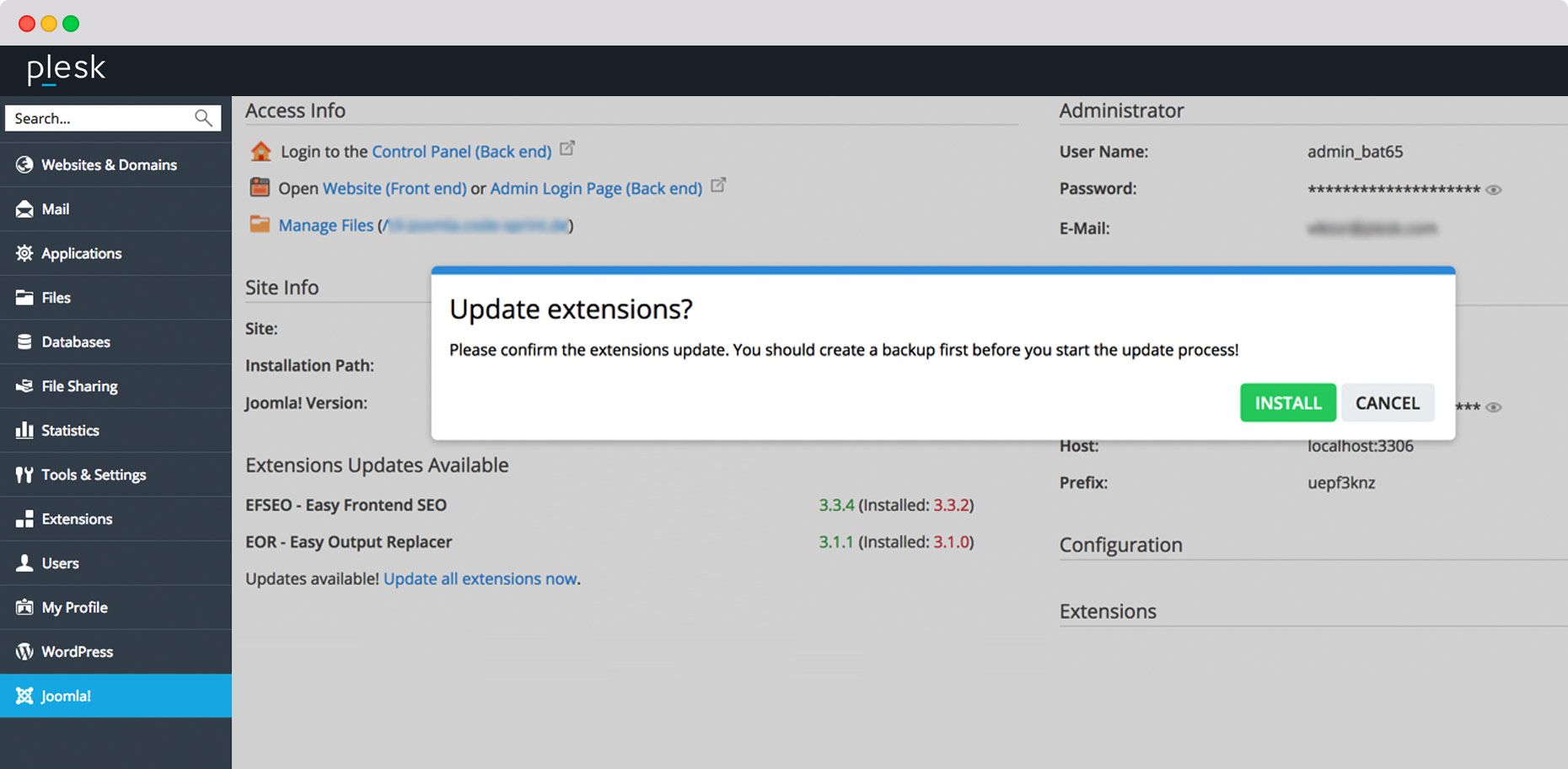The height and width of the screenshot is (769, 1568).
Task: Click the Joomla! logo icon in sidebar
Action: (x=24, y=696)
